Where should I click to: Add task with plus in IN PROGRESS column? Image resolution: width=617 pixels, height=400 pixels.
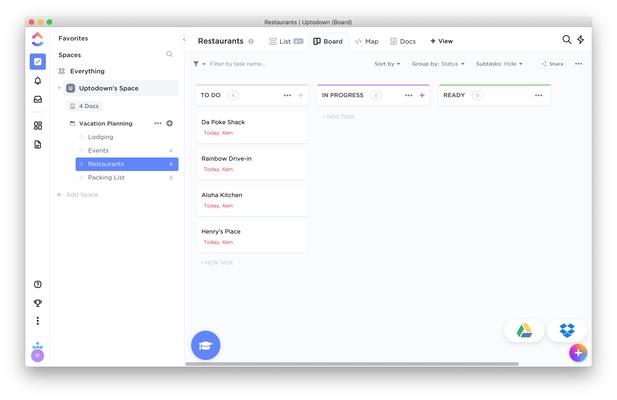coord(422,95)
